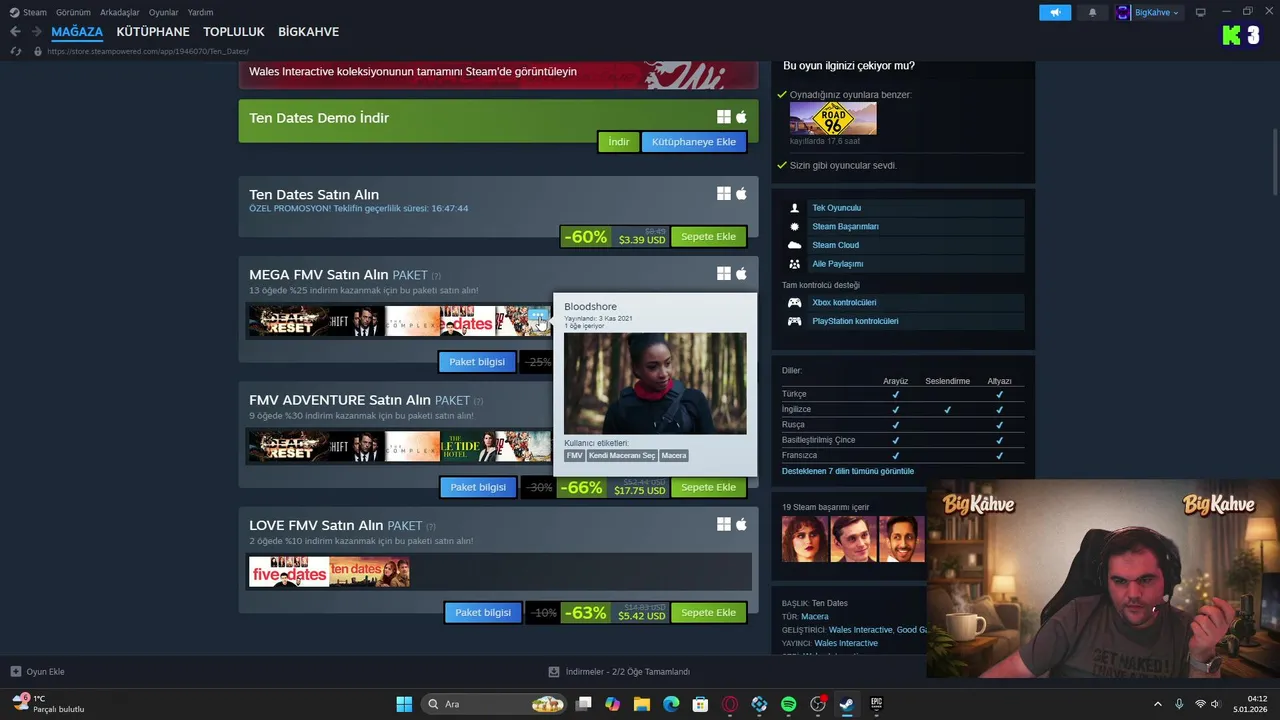Open the Windows Start menu
This screenshot has width=1280, height=720.
[404, 704]
